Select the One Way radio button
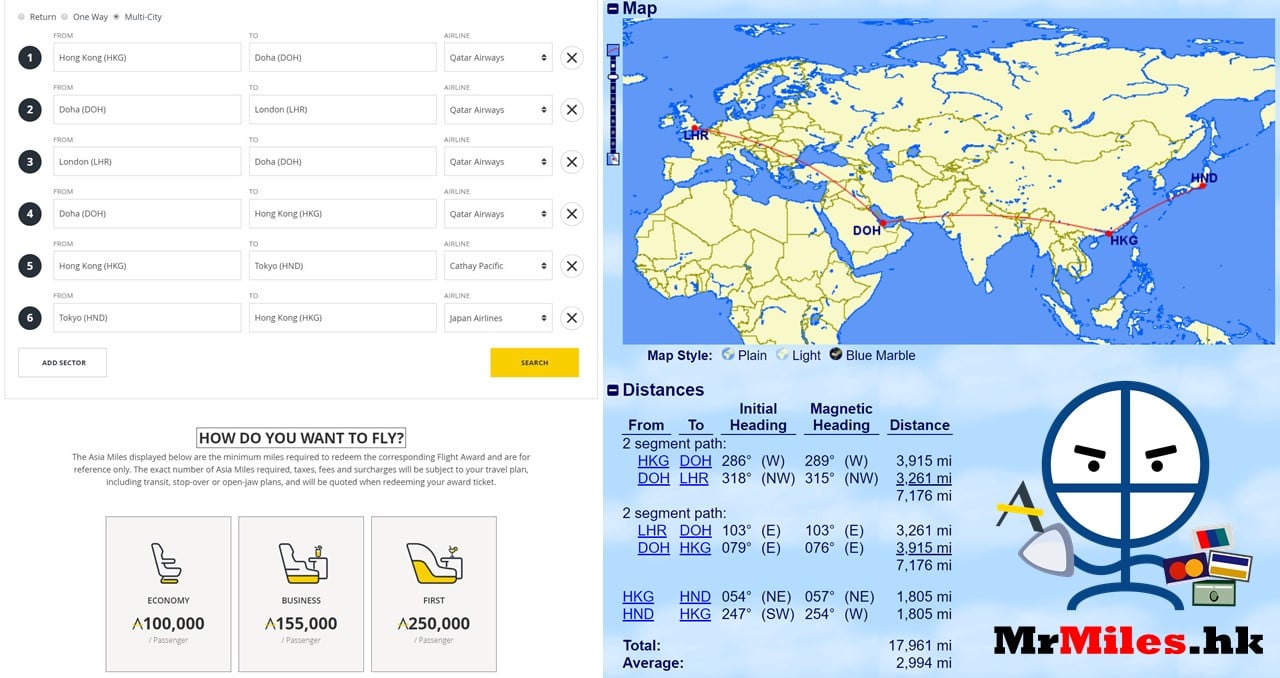This screenshot has height=678, width=1280. tap(65, 17)
